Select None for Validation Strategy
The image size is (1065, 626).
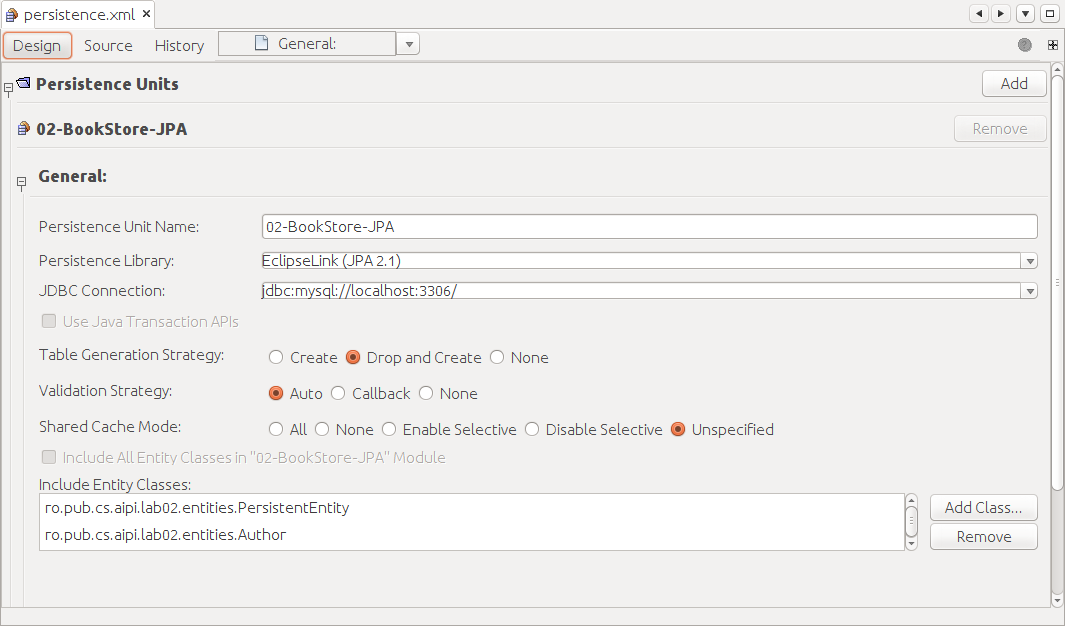(x=426, y=393)
